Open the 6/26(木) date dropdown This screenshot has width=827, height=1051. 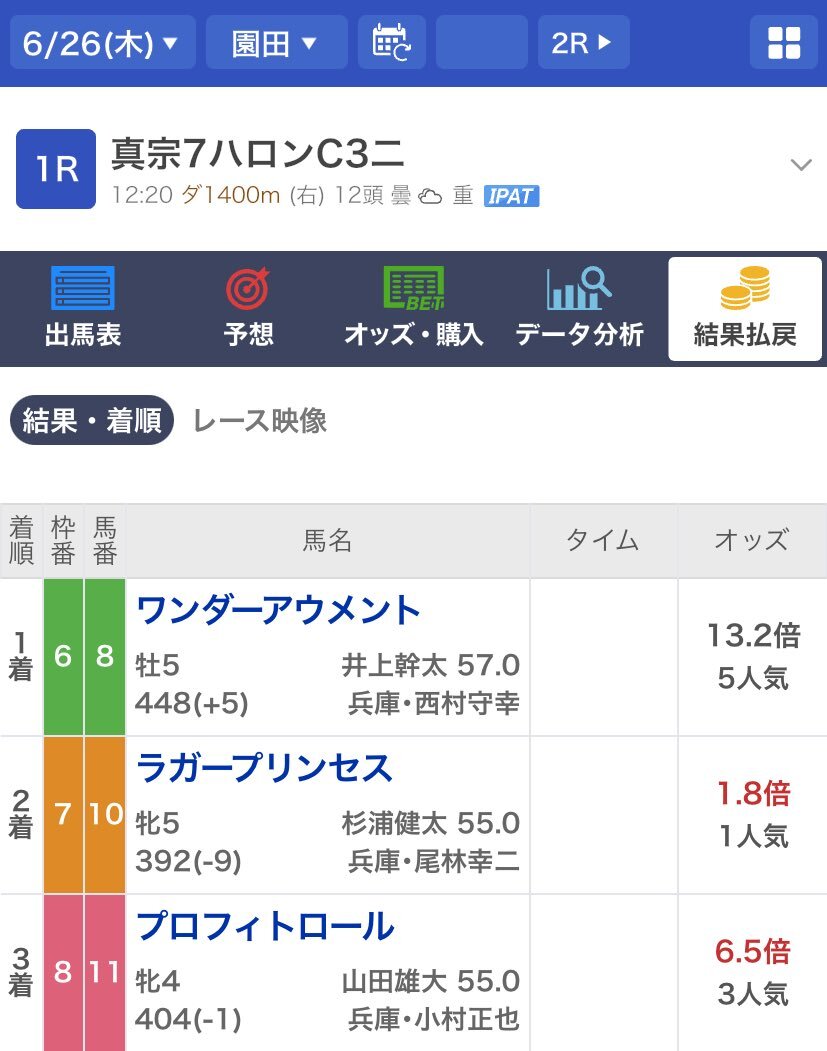(x=103, y=43)
